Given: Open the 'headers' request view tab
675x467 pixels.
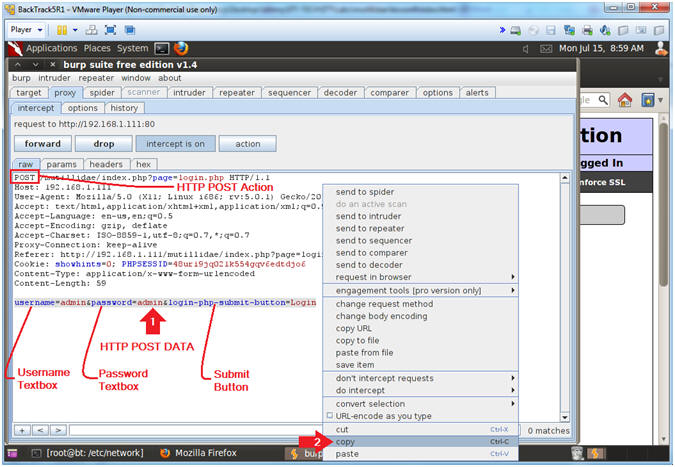Looking at the screenshot, I should [x=106, y=164].
